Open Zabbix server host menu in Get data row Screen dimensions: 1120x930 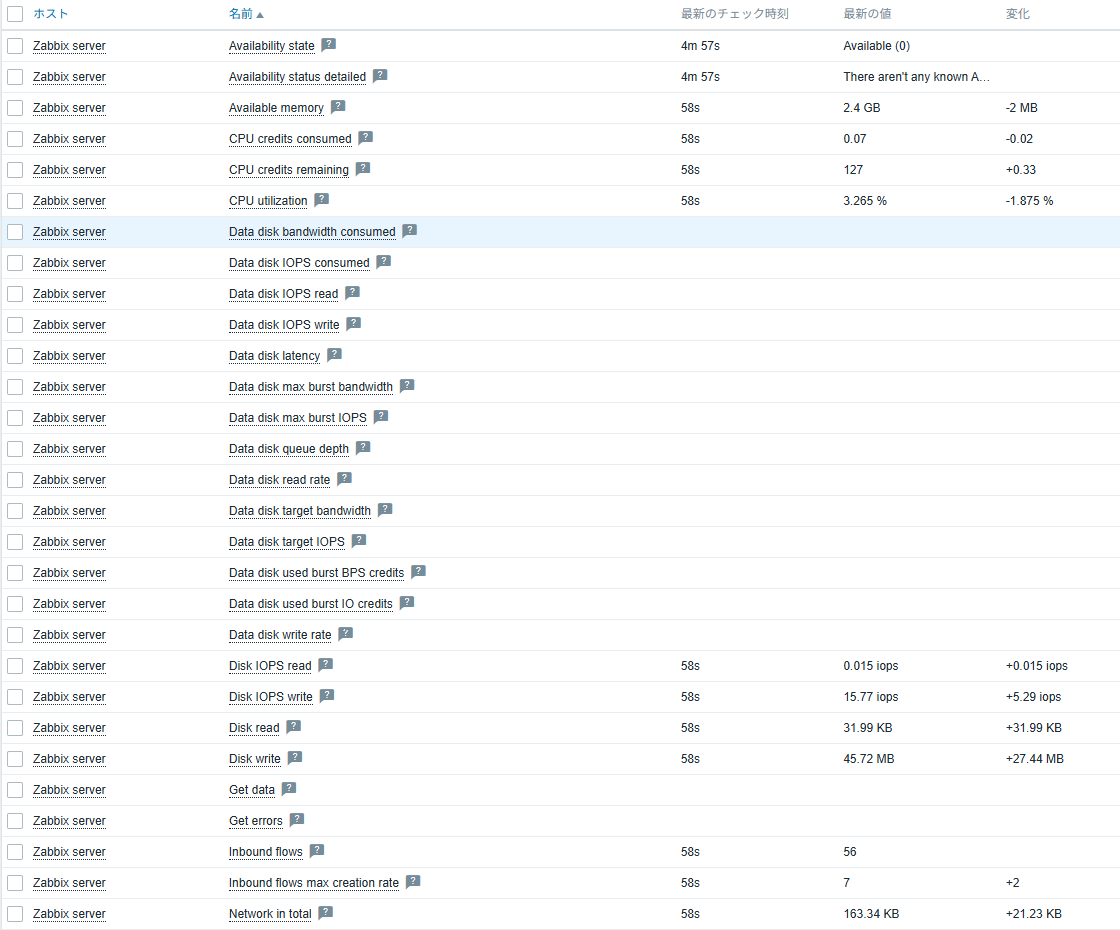[x=69, y=790]
